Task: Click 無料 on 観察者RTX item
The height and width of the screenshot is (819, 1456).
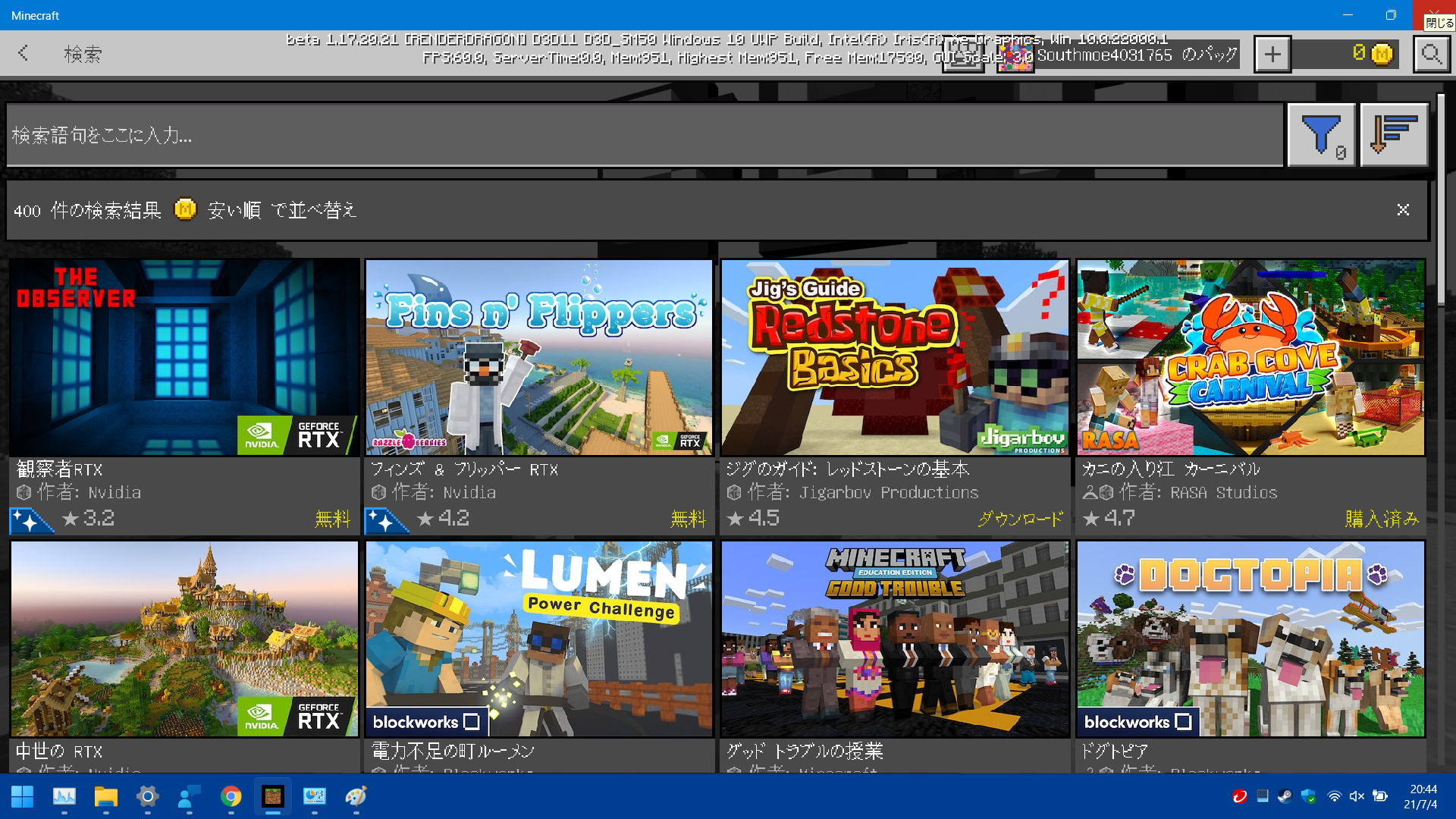Action: pos(332,519)
